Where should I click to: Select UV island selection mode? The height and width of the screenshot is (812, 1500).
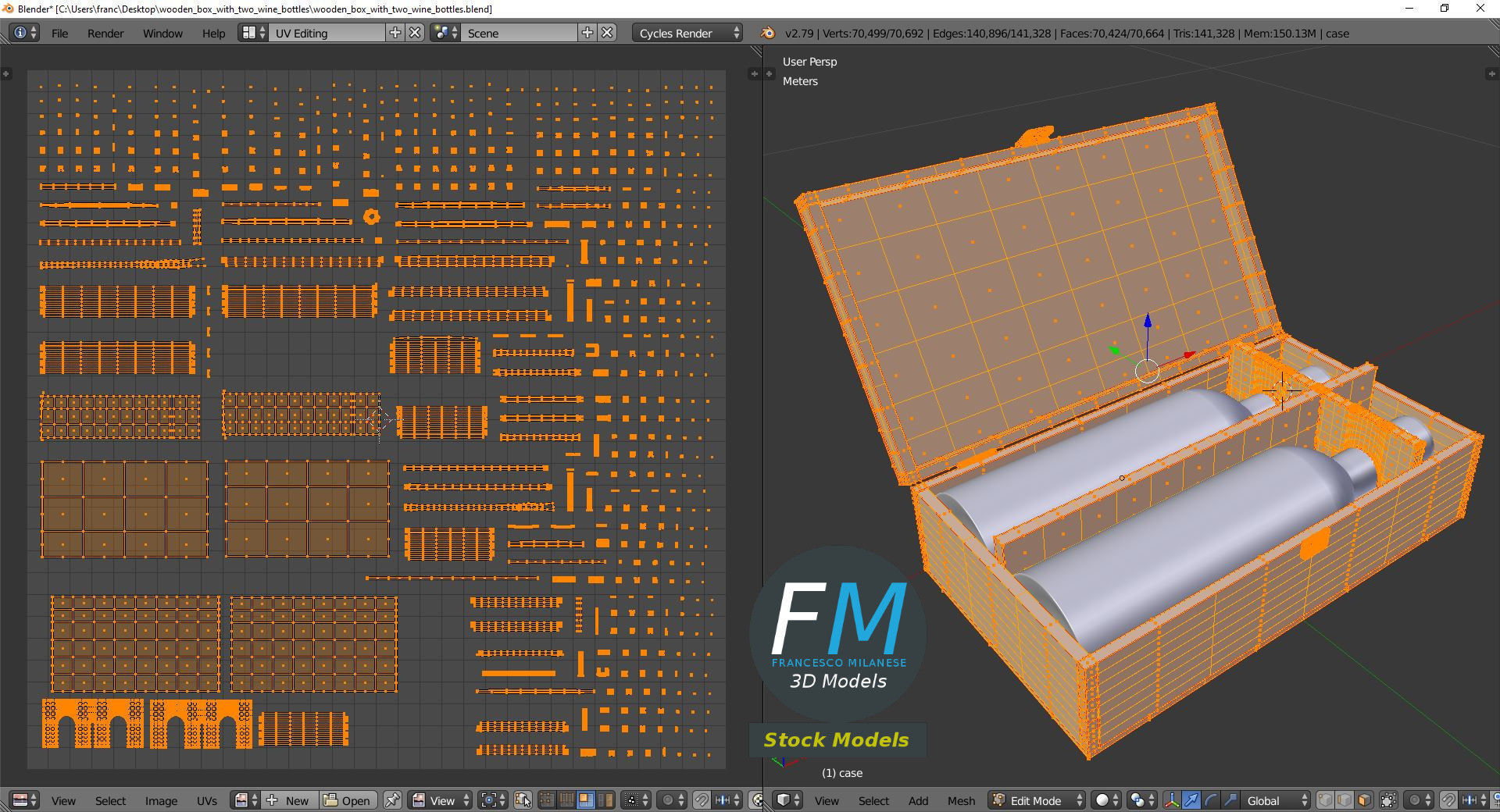point(605,800)
